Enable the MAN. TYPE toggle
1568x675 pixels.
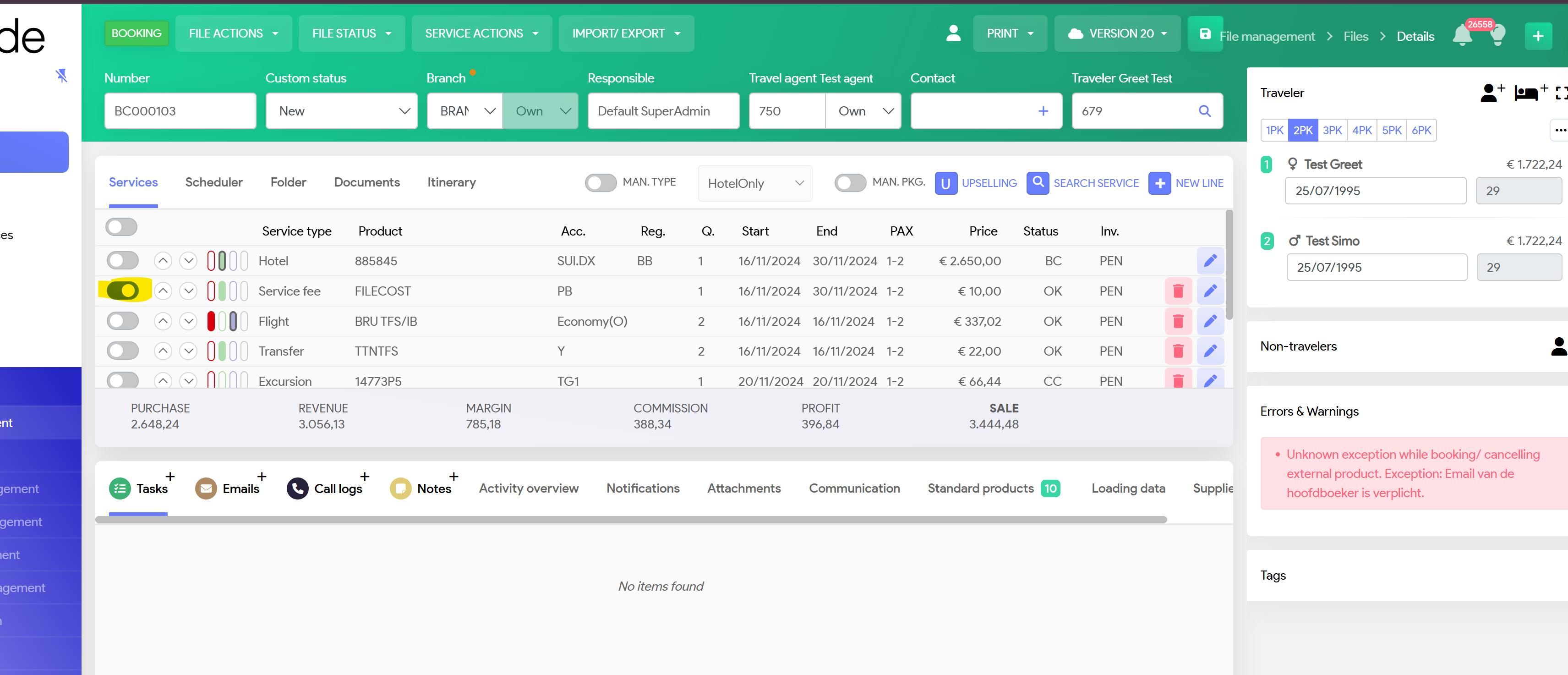pyautogui.click(x=600, y=182)
